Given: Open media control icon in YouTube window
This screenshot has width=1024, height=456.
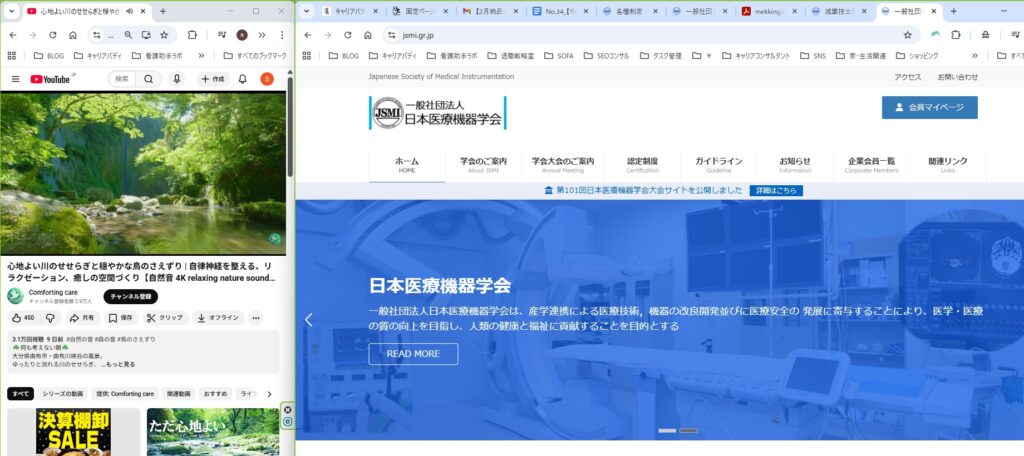Looking at the screenshot, I should [x=222, y=35].
